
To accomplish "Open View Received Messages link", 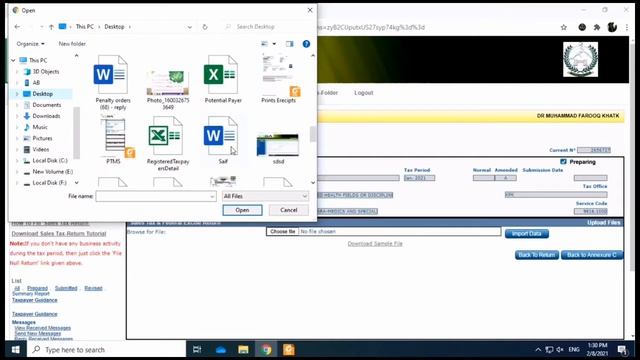I will 42,328.
